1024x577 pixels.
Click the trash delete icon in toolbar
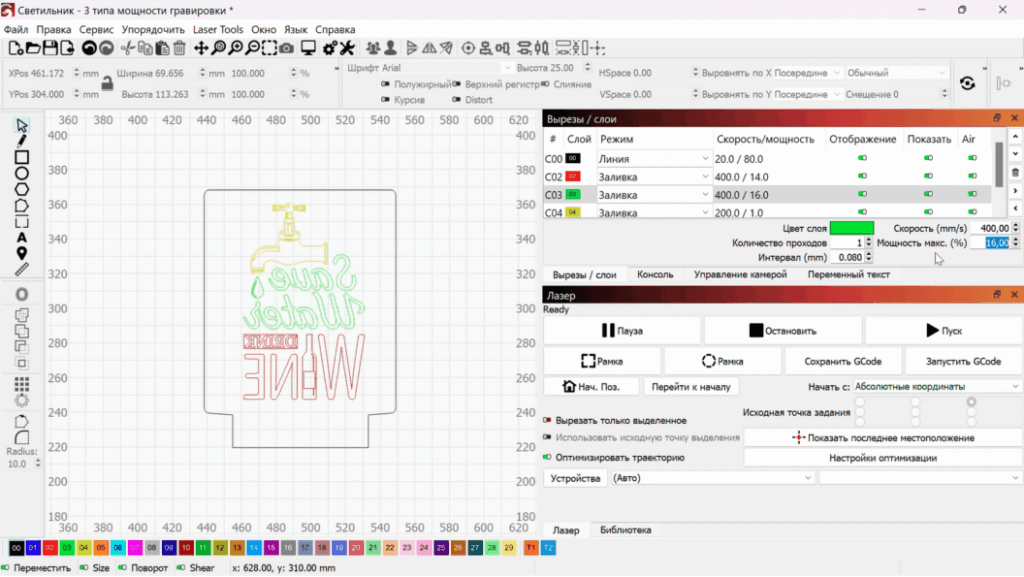[x=179, y=48]
